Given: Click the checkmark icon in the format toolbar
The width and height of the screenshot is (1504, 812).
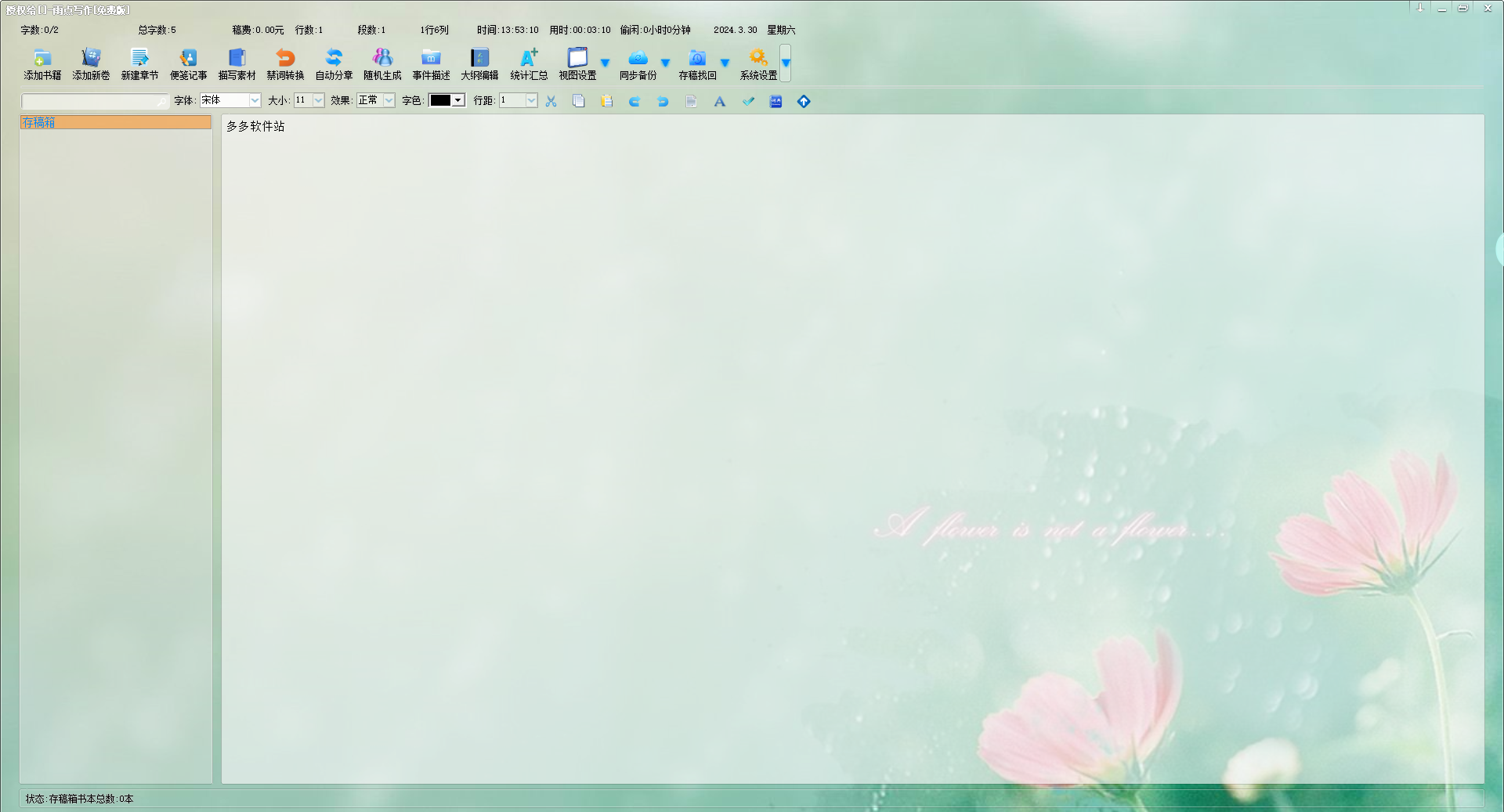Looking at the screenshot, I should pos(748,101).
